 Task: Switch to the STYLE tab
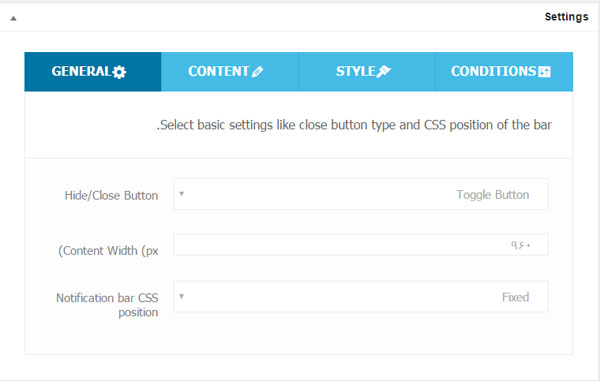(367, 72)
